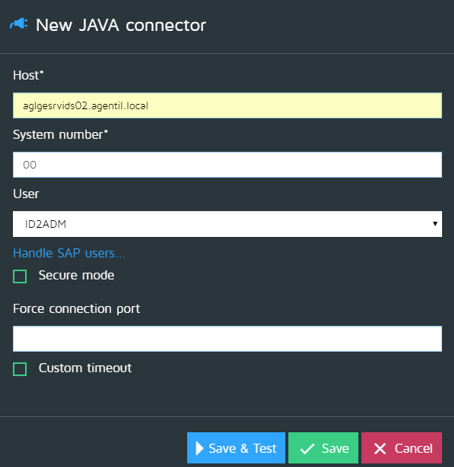The image size is (454, 467).
Task: Click the Custom timeout label text
Action: click(x=85, y=368)
